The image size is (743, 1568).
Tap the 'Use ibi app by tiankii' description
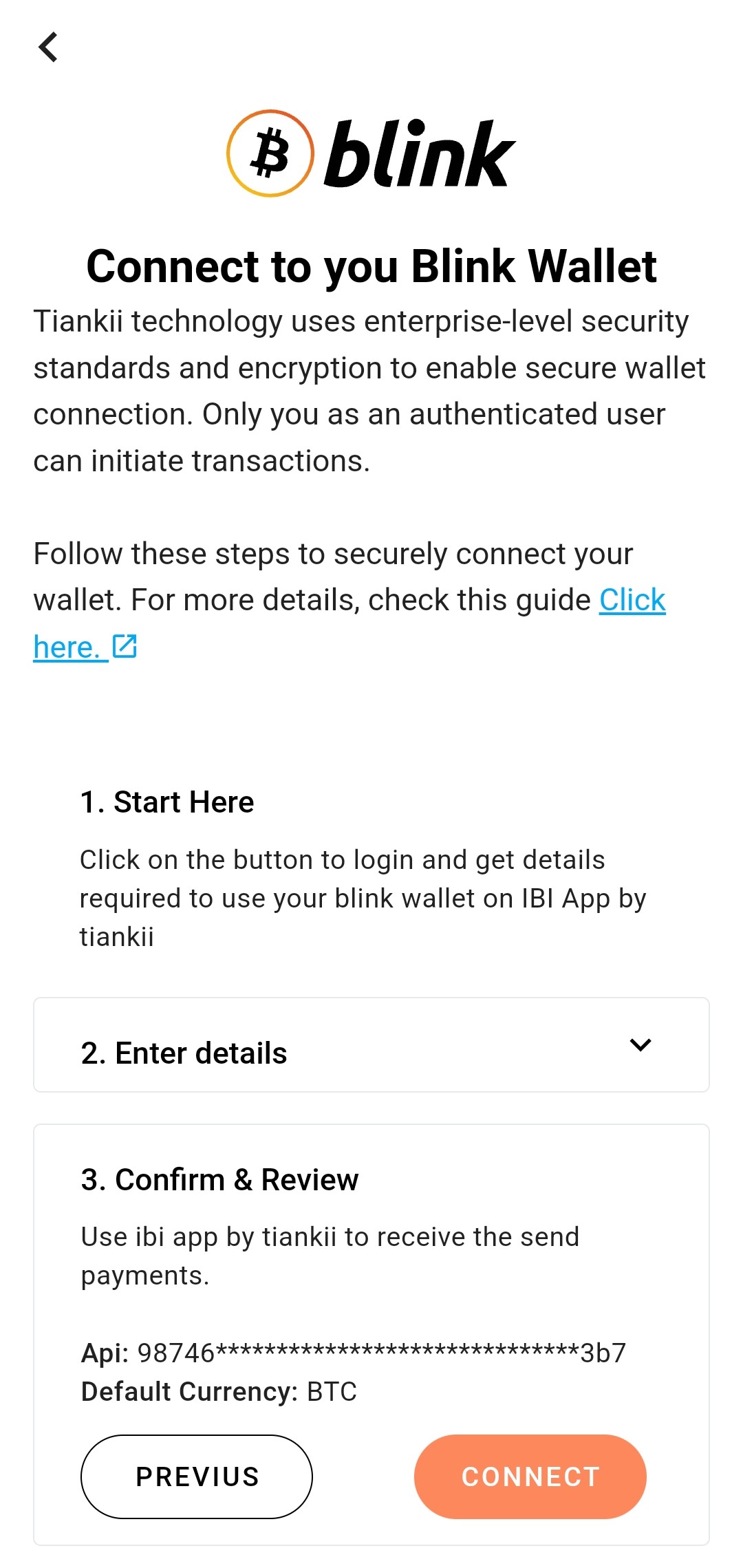[330, 1256]
